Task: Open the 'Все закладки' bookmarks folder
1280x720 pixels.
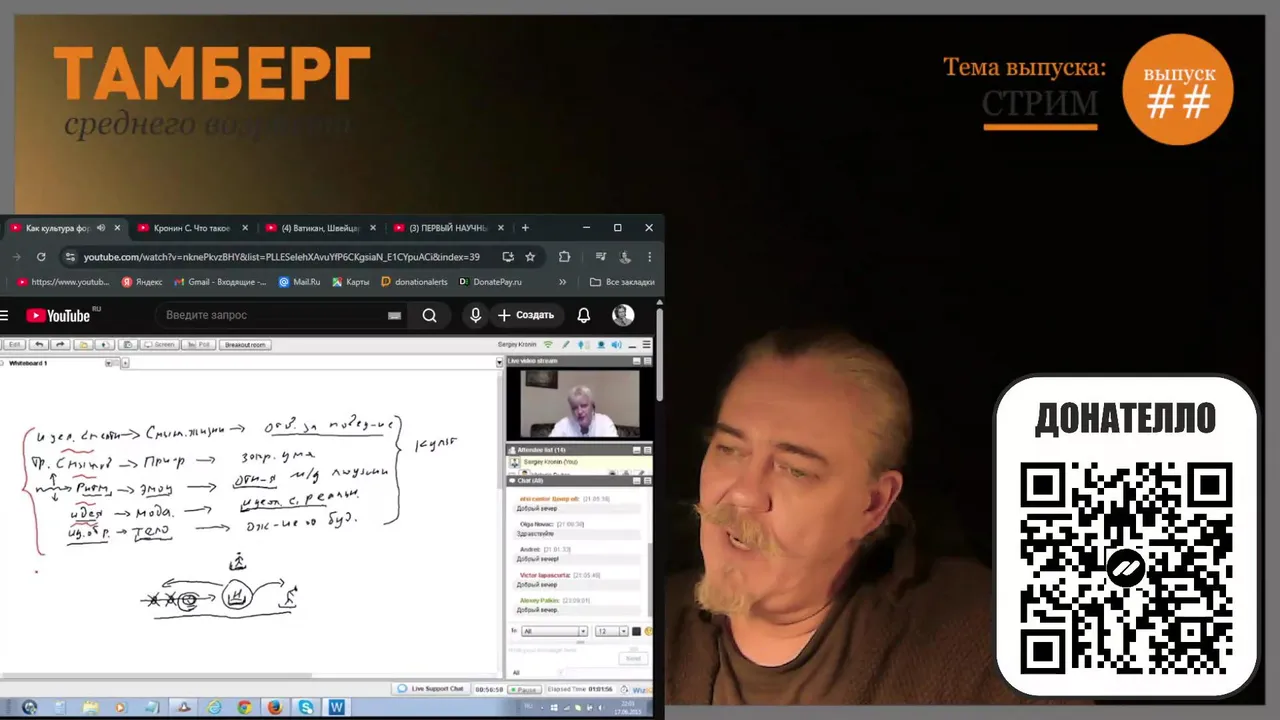Action: pyautogui.click(x=622, y=282)
